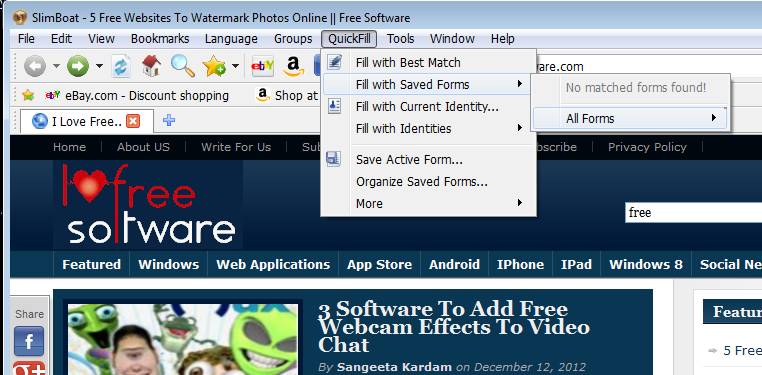Open Organize Saved Forms
Screen dimensions: 762x375
[429, 182]
